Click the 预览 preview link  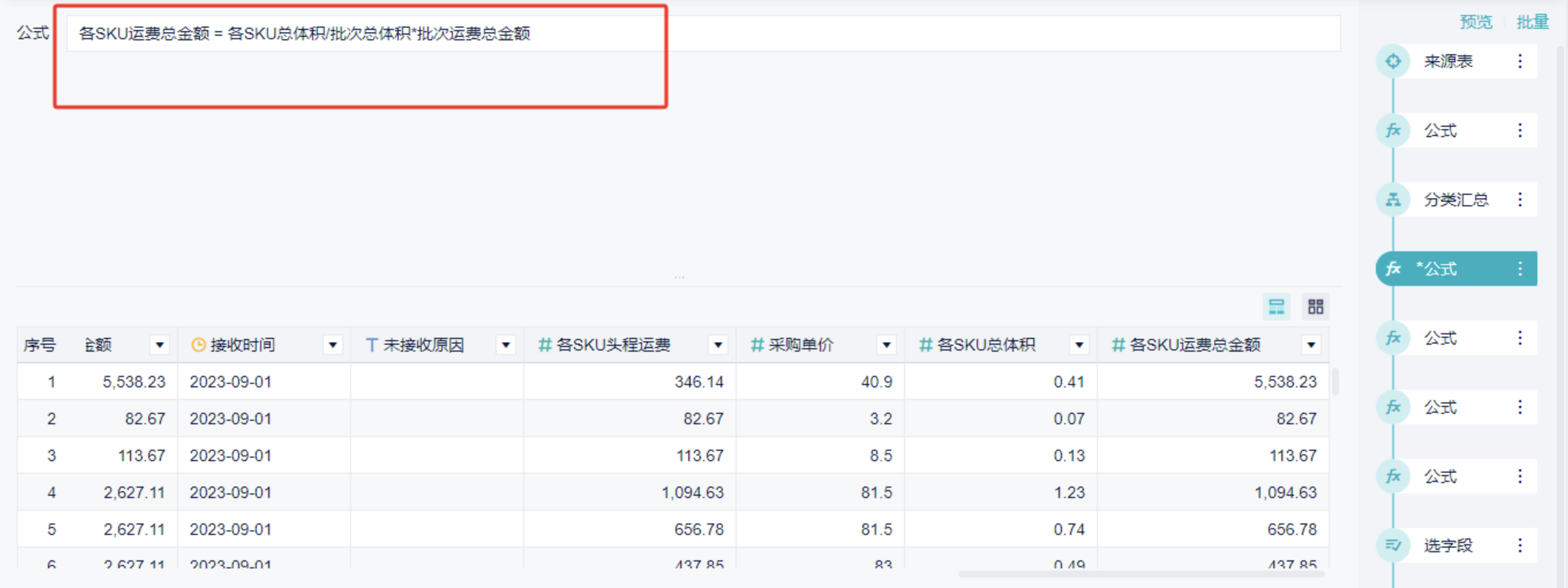click(1476, 22)
